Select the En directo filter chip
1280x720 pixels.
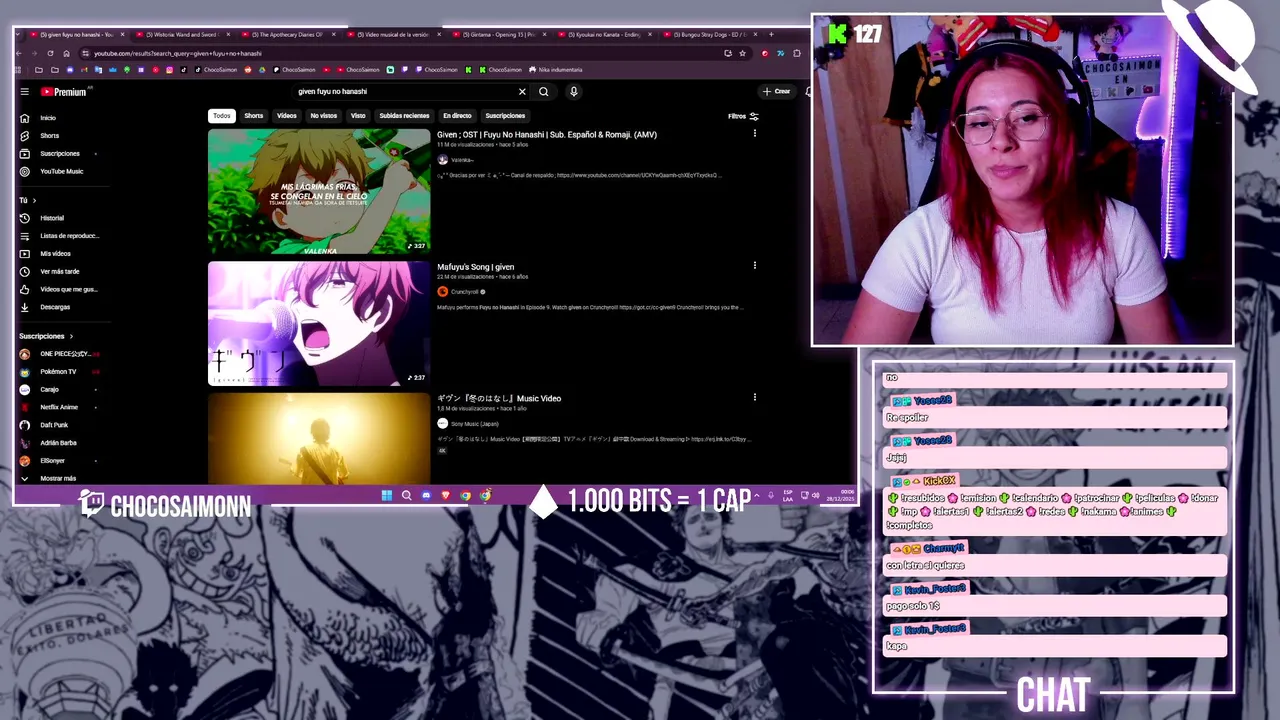pos(457,116)
